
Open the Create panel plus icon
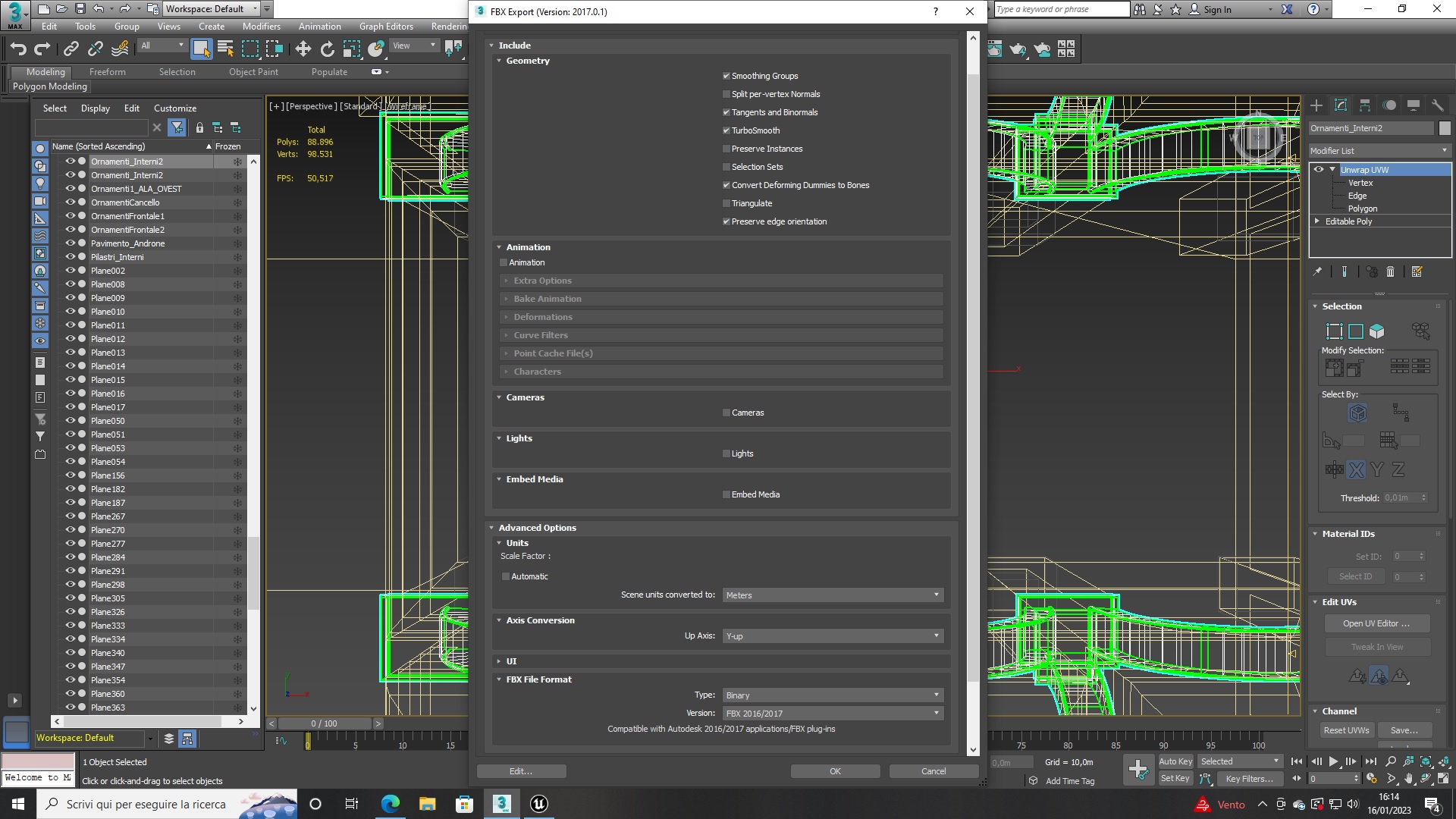(1316, 105)
